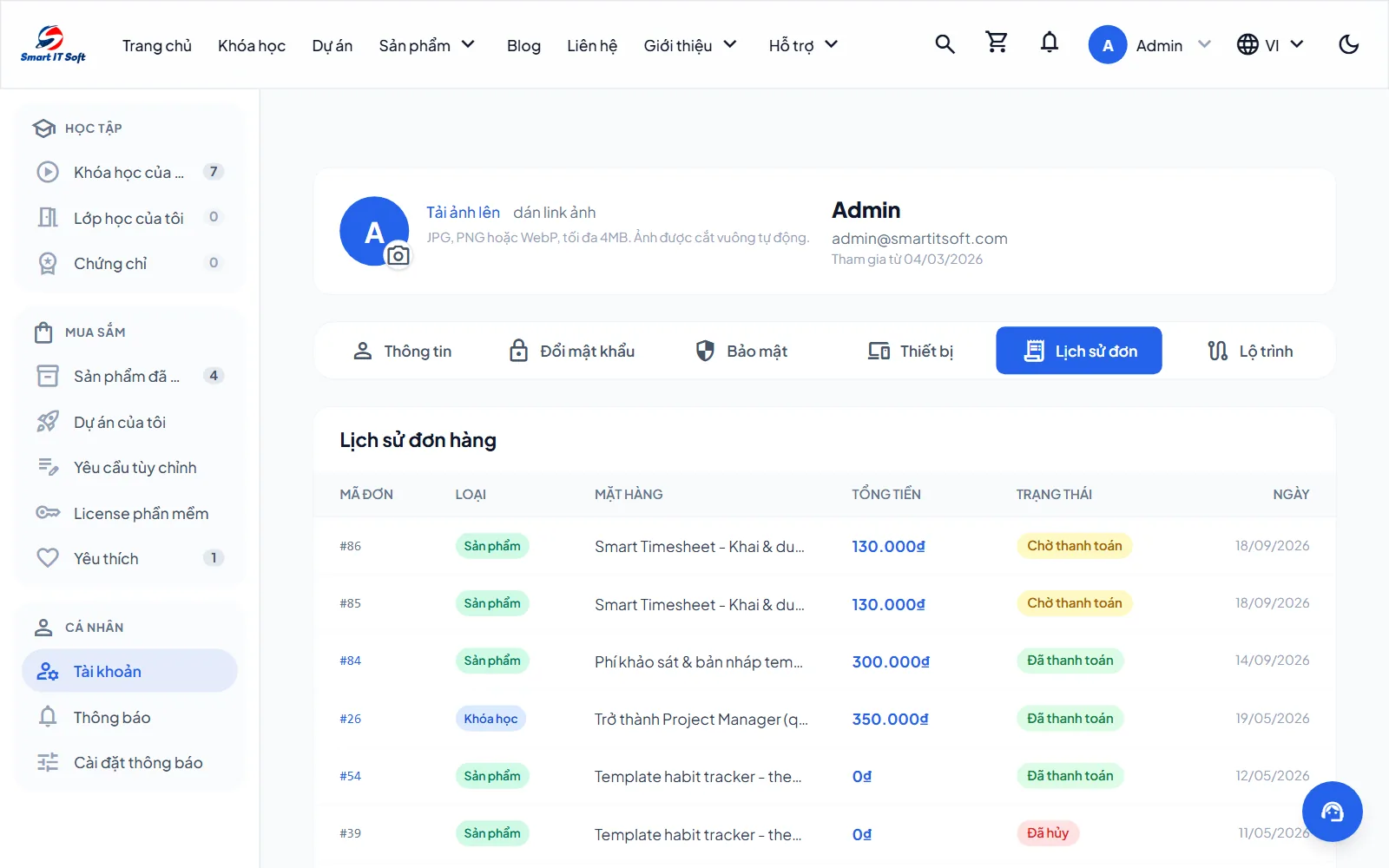Switch to the Thông tin tab
Viewport: 1389px width, 868px height.
(402, 351)
